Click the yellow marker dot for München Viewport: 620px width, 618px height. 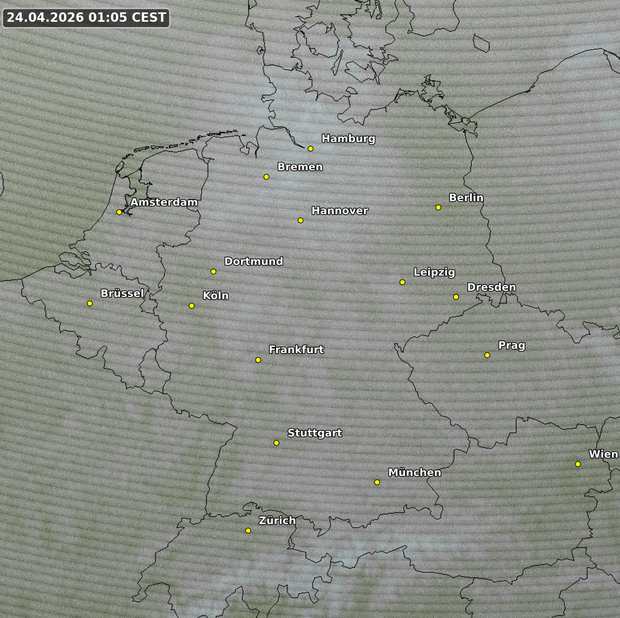[x=377, y=482]
